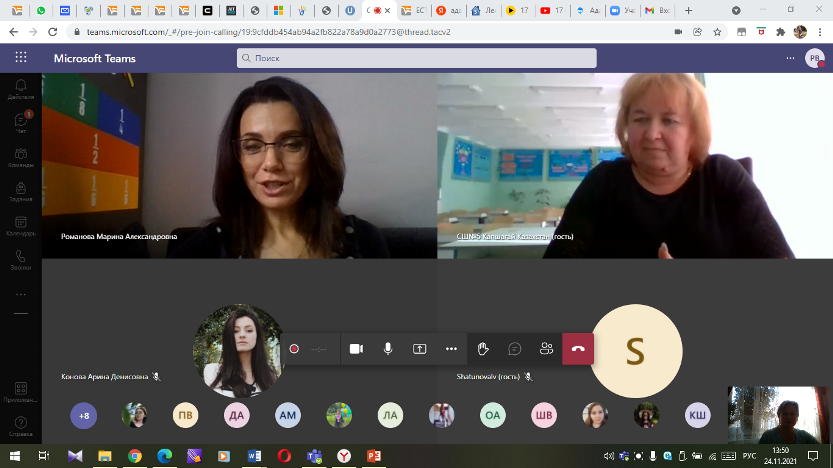Viewport: 833px width, 468px height.
Task: Open Help at the bottom of the sidebar
Action: tap(21, 426)
